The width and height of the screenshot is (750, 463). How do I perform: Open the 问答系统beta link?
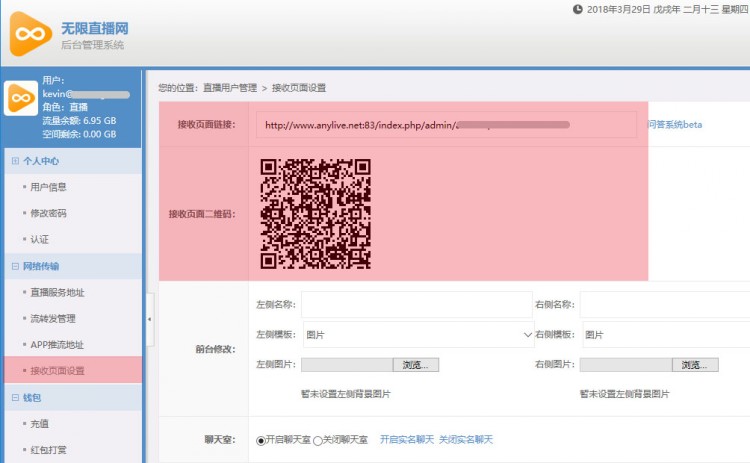675,125
